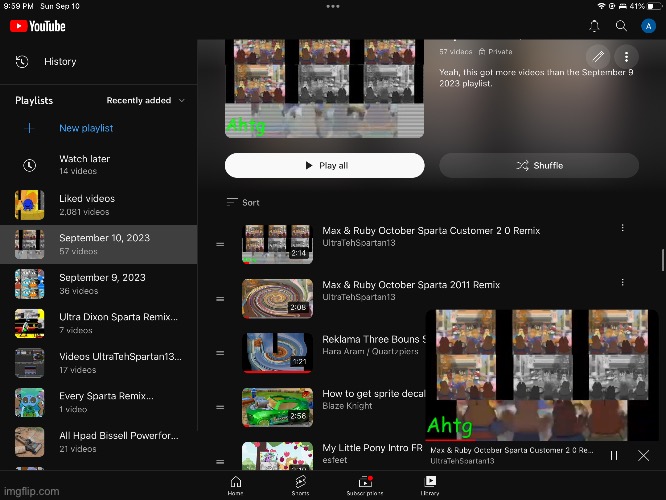This screenshot has width=666, height=500.
Task: Open the Ultra Dixon Sparta Remix playlist
Action: [x=99, y=323]
